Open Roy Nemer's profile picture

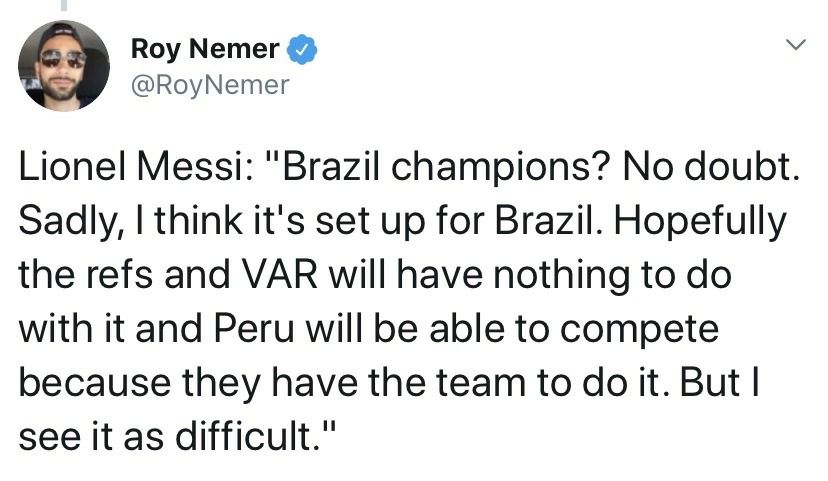tap(64, 65)
